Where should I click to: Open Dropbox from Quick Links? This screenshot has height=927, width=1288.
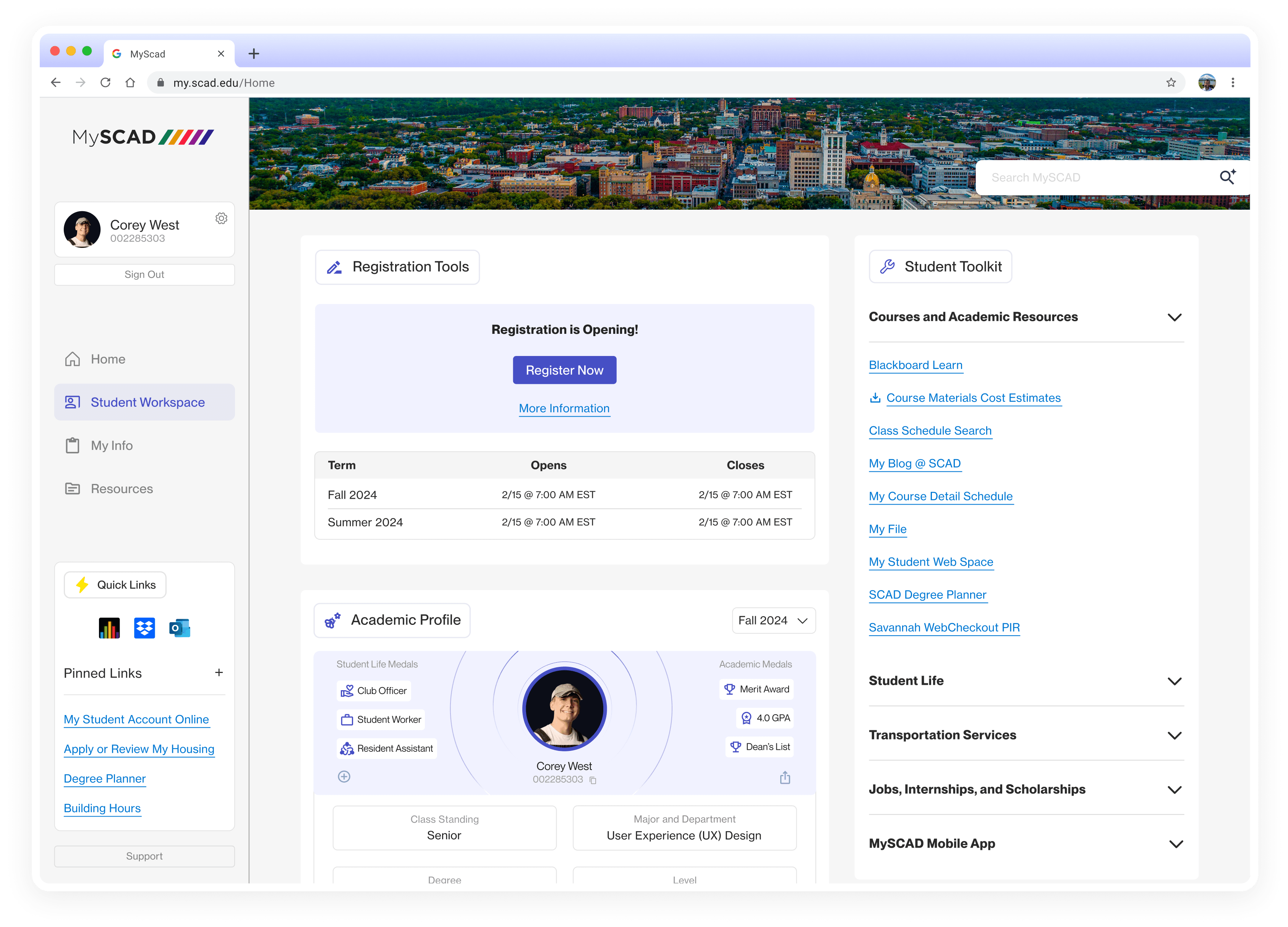pos(144,628)
